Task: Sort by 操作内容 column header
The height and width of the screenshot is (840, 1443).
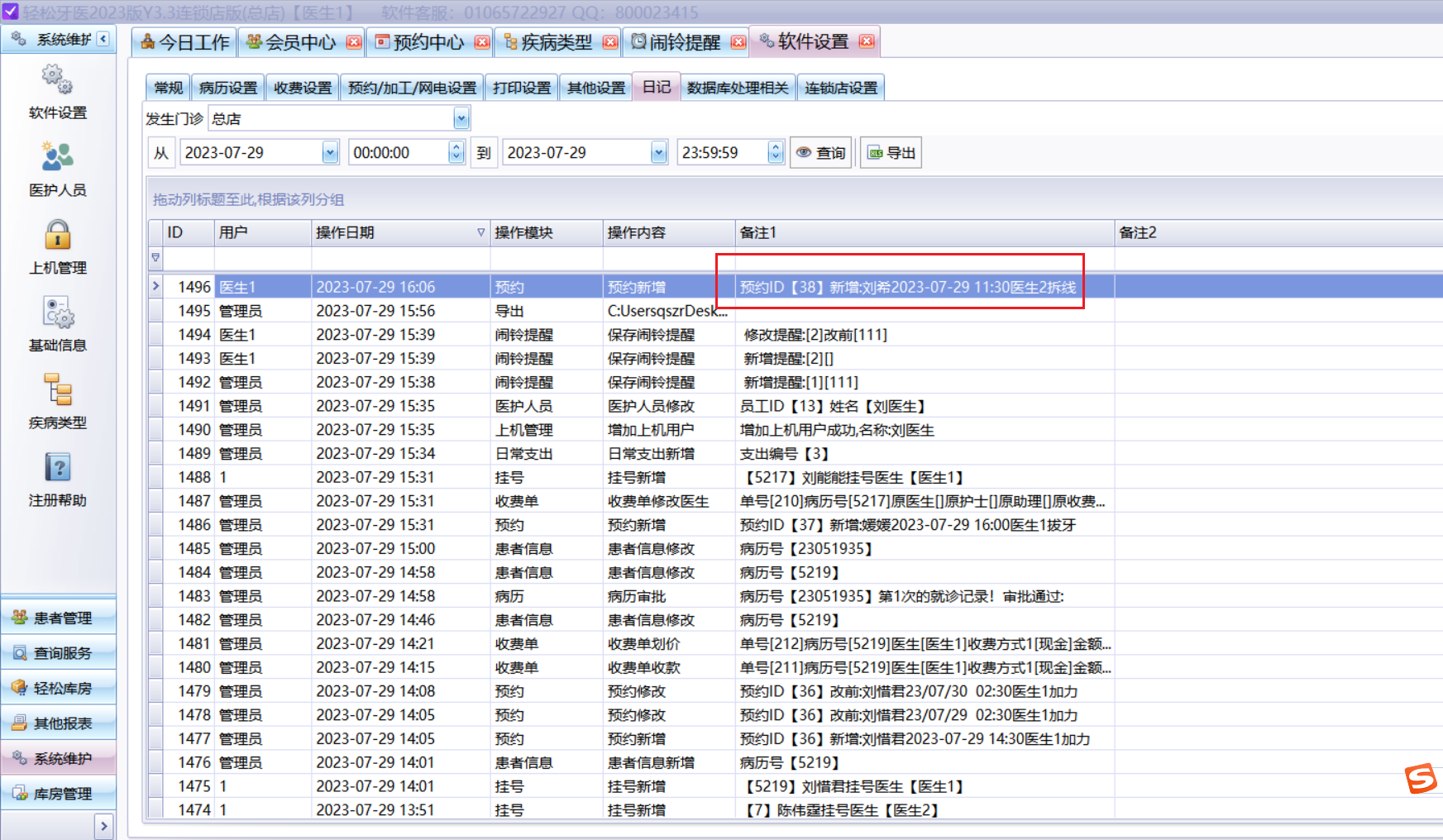Action: point(669,233)
